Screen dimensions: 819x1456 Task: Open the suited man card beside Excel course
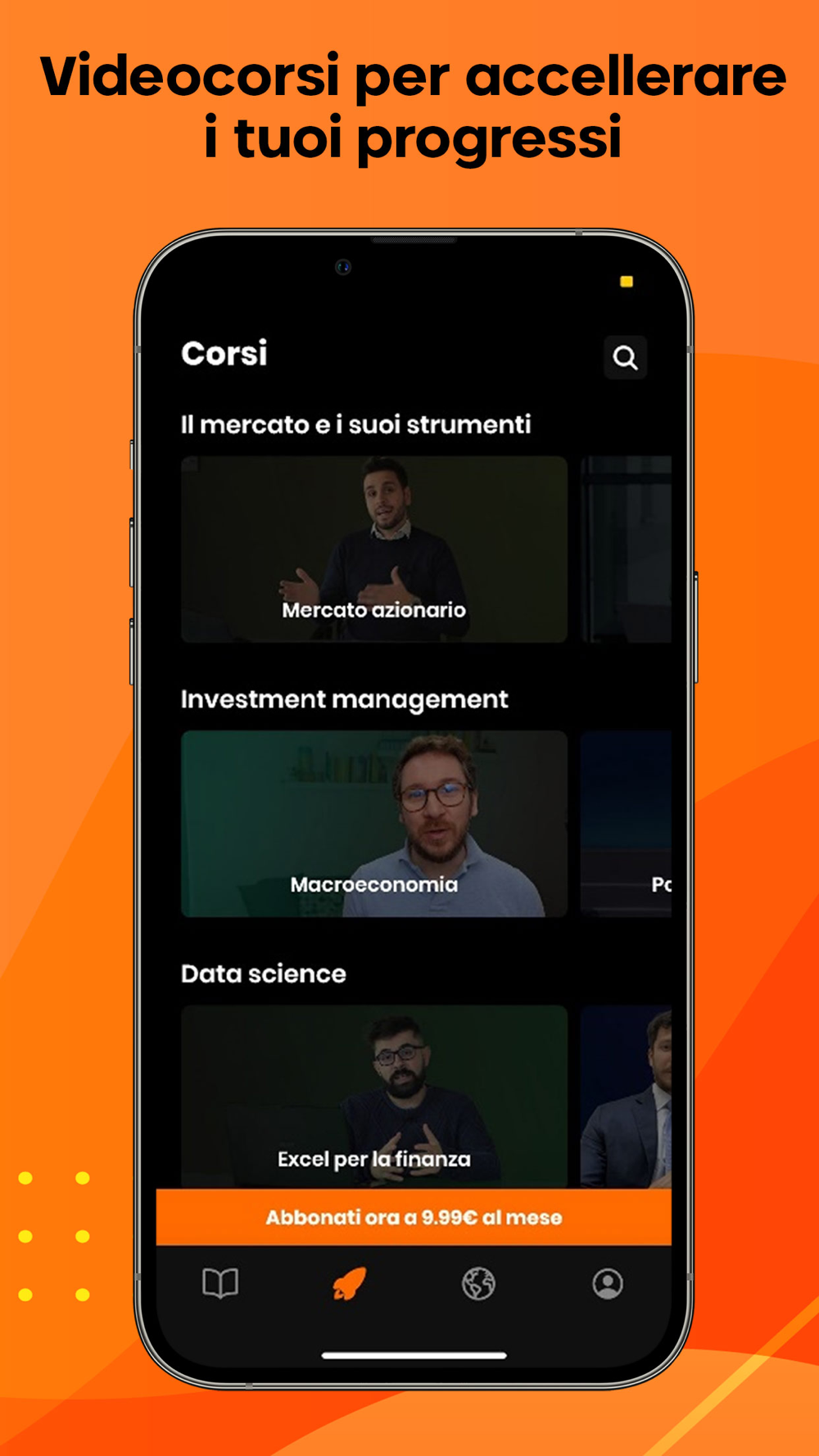point(626,1097)
